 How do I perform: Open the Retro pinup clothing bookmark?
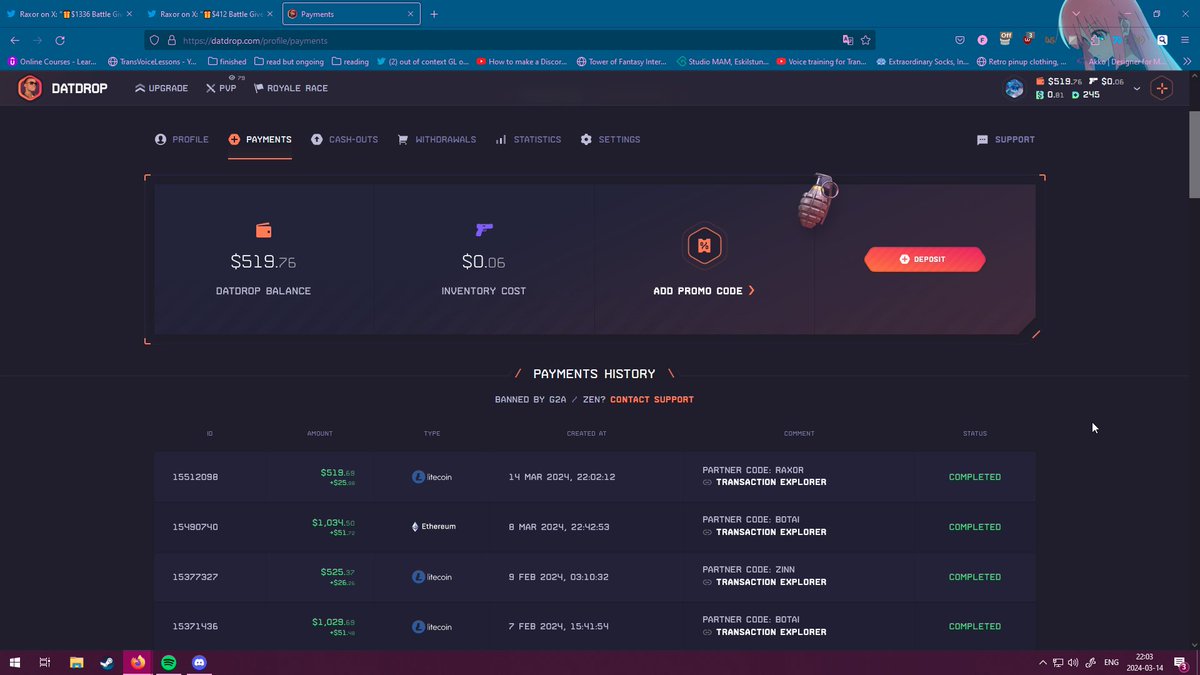pyautogui.click(x=1020, y=61)
